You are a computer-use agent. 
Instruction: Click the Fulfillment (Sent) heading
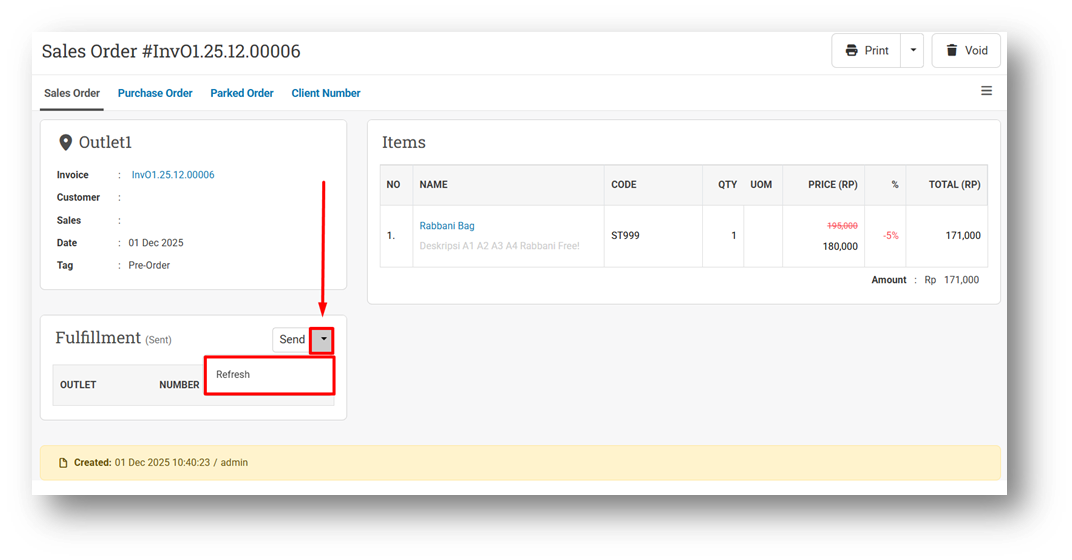(113, 338)
